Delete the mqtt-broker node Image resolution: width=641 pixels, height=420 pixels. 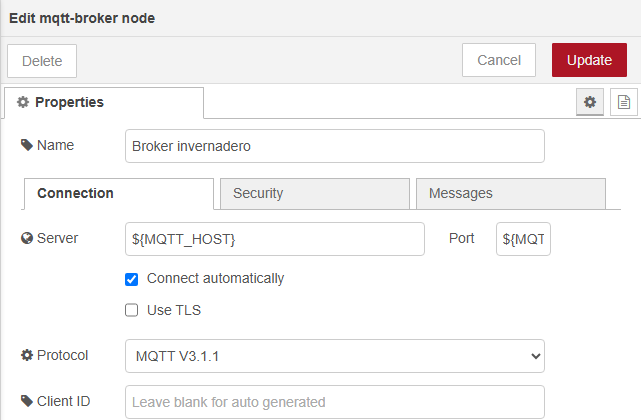tap(42, 61)
